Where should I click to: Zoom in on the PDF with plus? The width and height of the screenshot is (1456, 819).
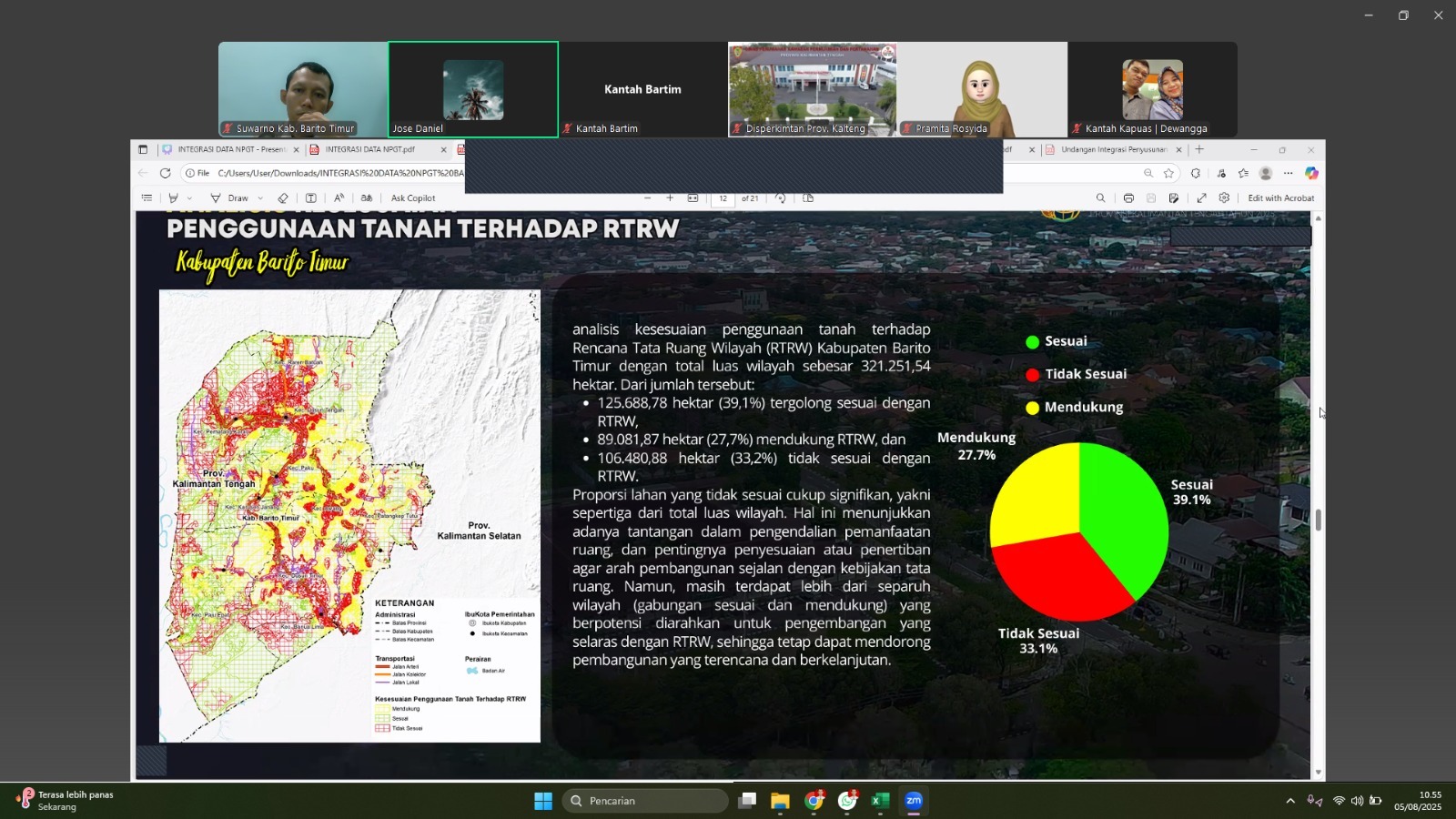point(670,198)
